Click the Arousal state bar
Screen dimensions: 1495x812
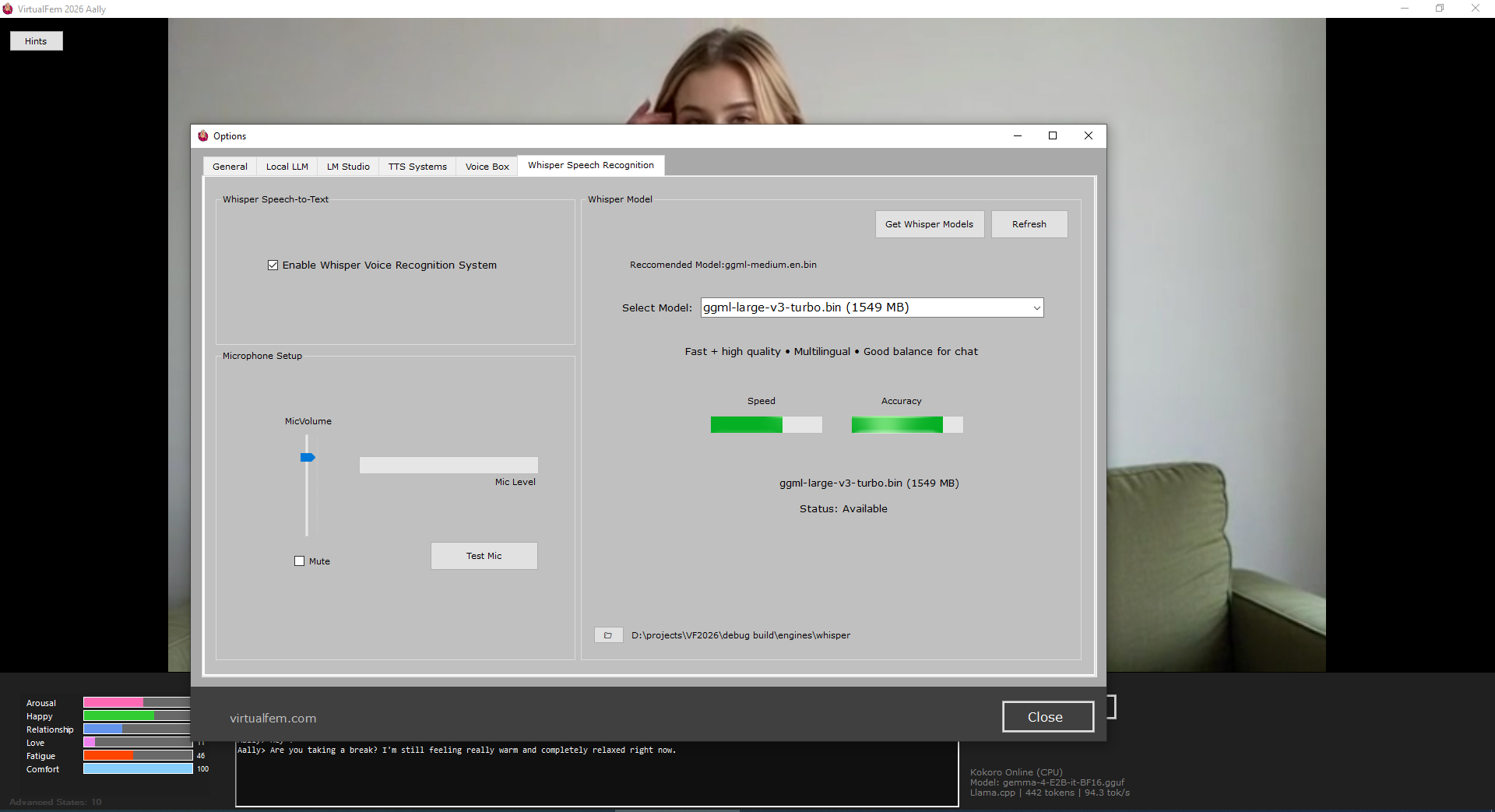pyautogui.click(x=137, y=702)
